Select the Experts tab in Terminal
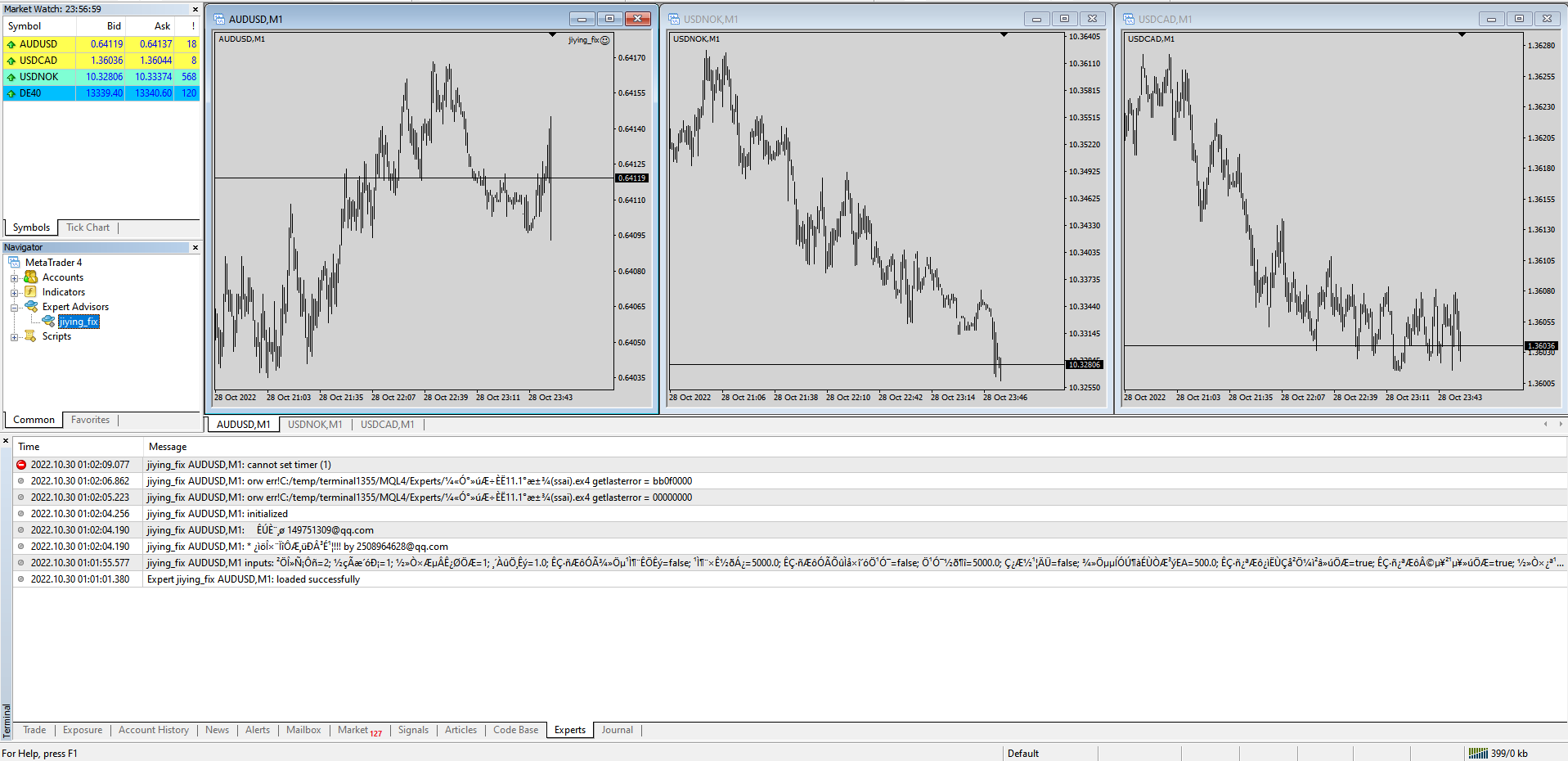1568x761 pixels. point(570,730)
